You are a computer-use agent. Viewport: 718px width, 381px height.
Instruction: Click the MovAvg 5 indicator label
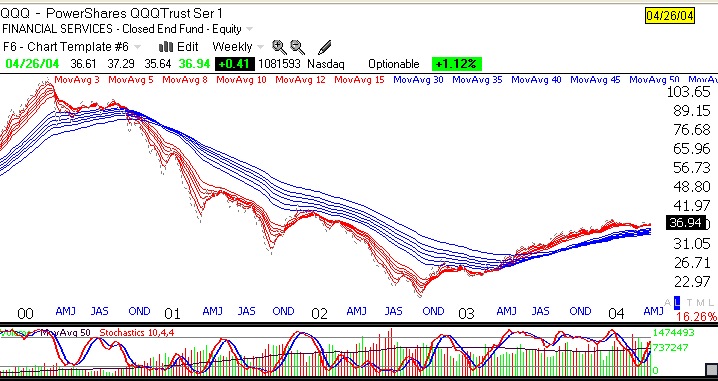131,80
